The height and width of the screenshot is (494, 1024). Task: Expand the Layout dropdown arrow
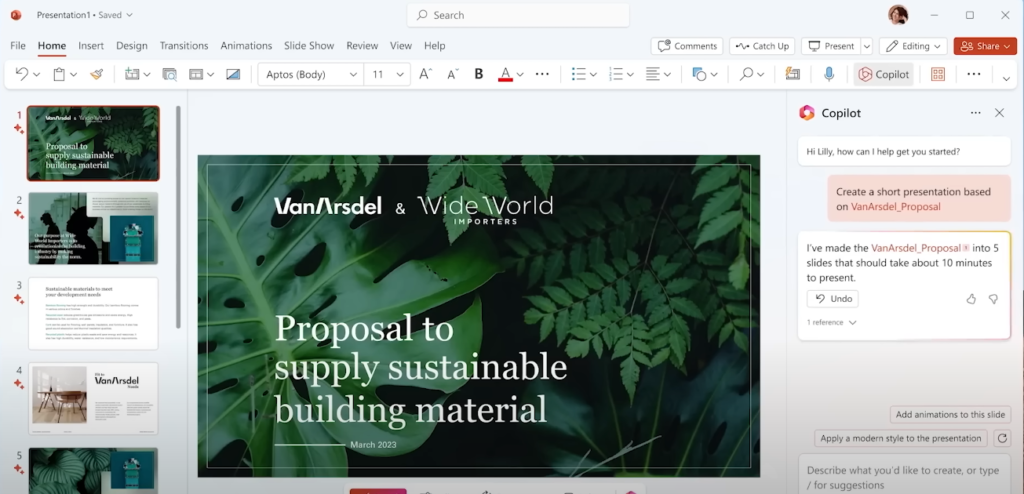coord(210,75)
